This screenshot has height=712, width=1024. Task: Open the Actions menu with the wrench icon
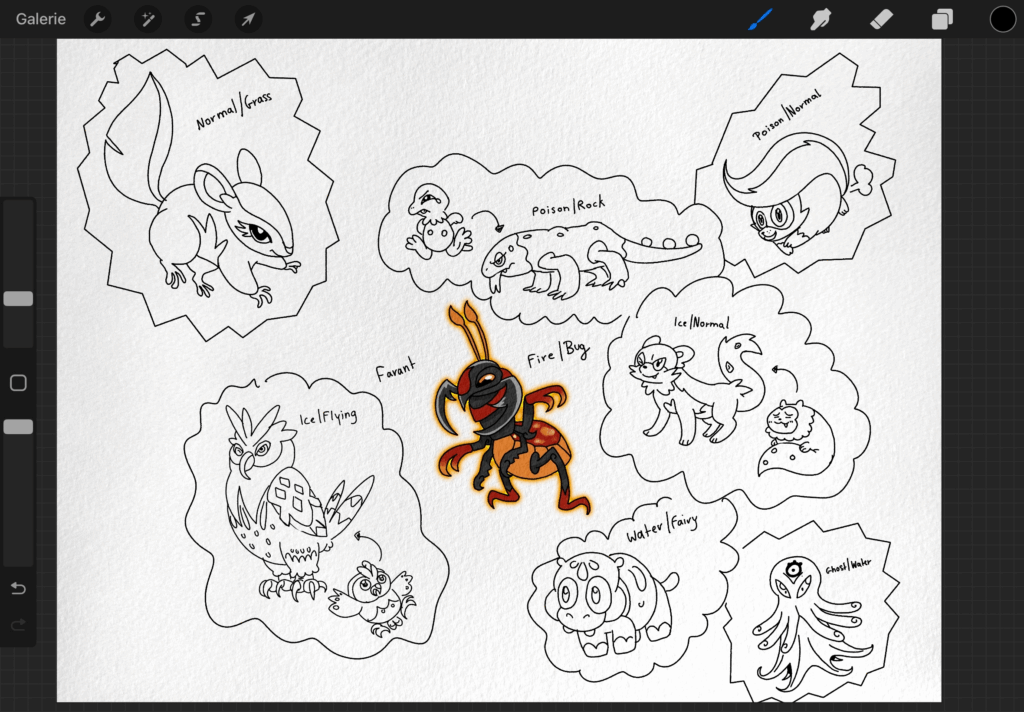pos(97,18)
